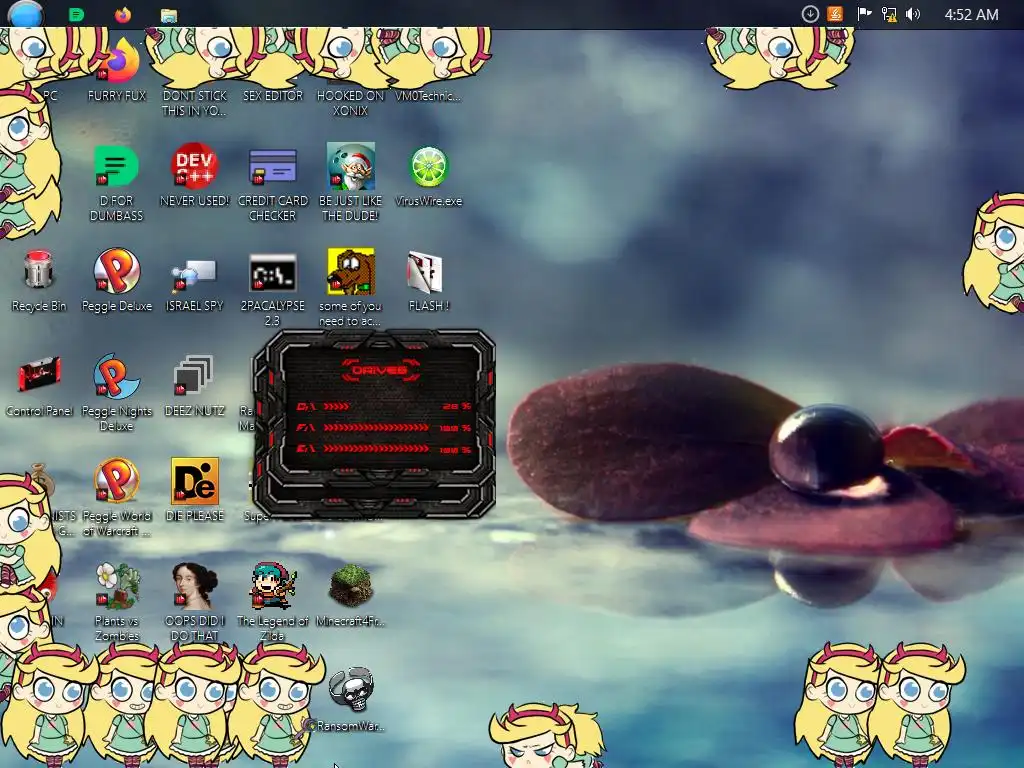Open the RansomWar... skull icon

click(x=351, y=690)
